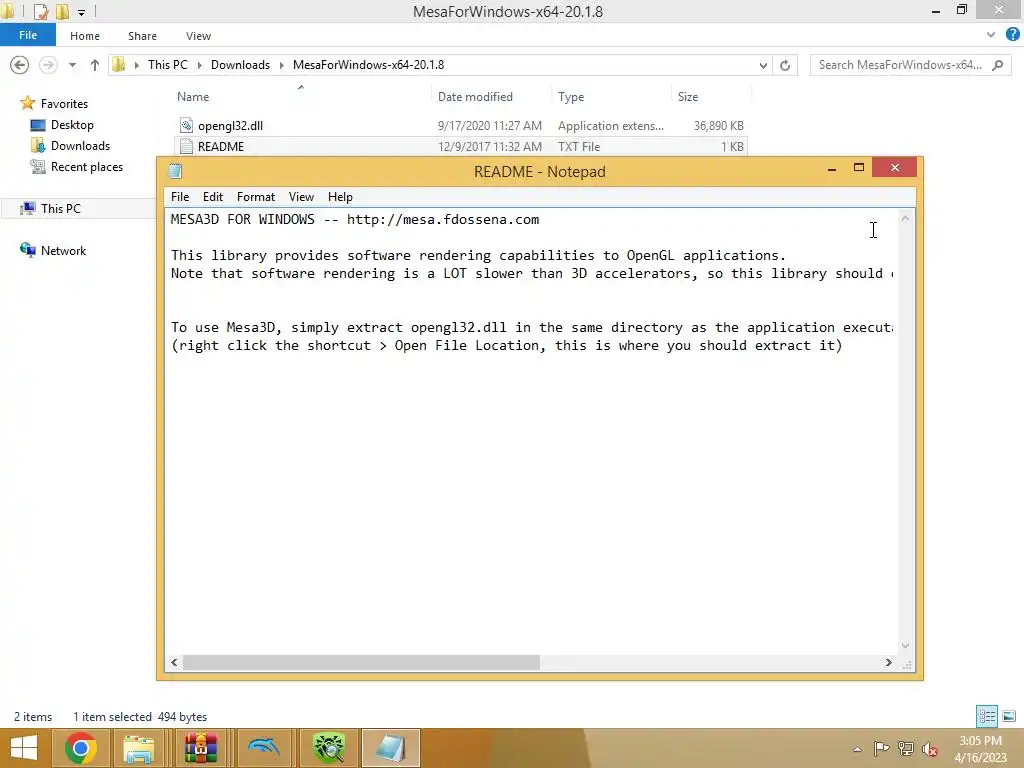Navigate to Downloads in the breadcrumb
This screenshot has height=768, width=1024.
[x=240, y=65]
